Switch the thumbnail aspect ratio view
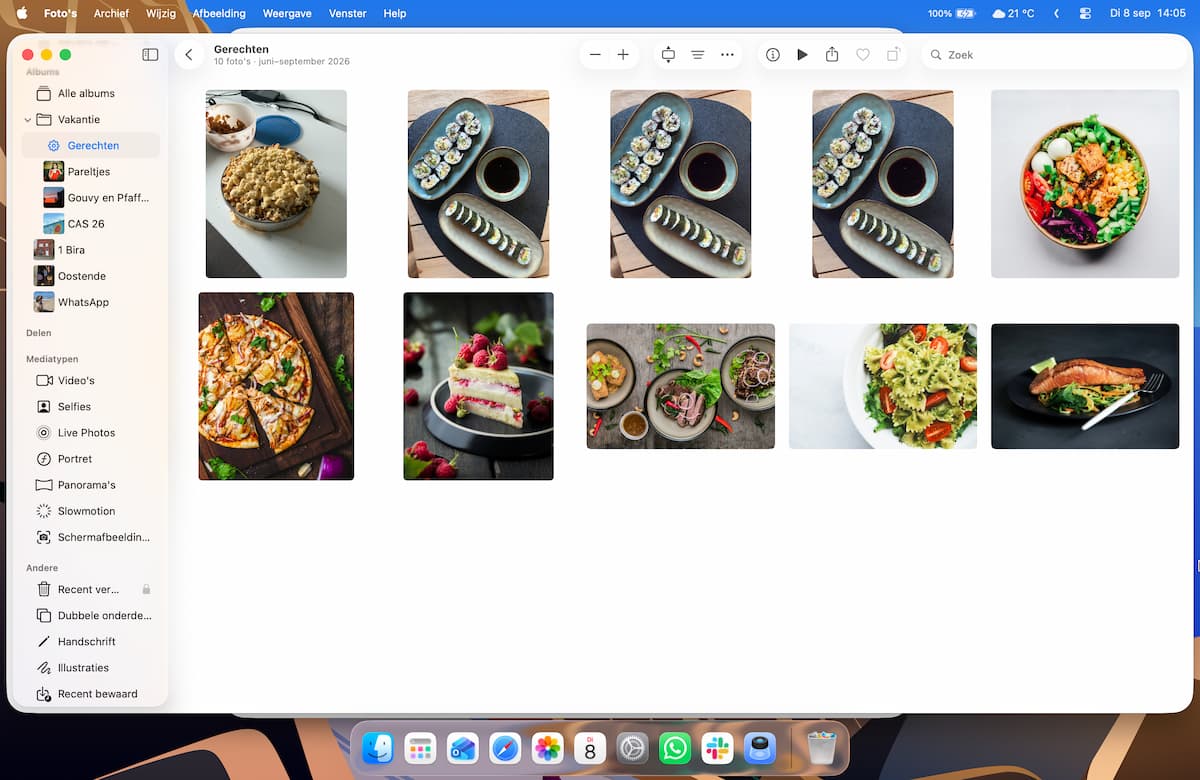 pos(668,55)
